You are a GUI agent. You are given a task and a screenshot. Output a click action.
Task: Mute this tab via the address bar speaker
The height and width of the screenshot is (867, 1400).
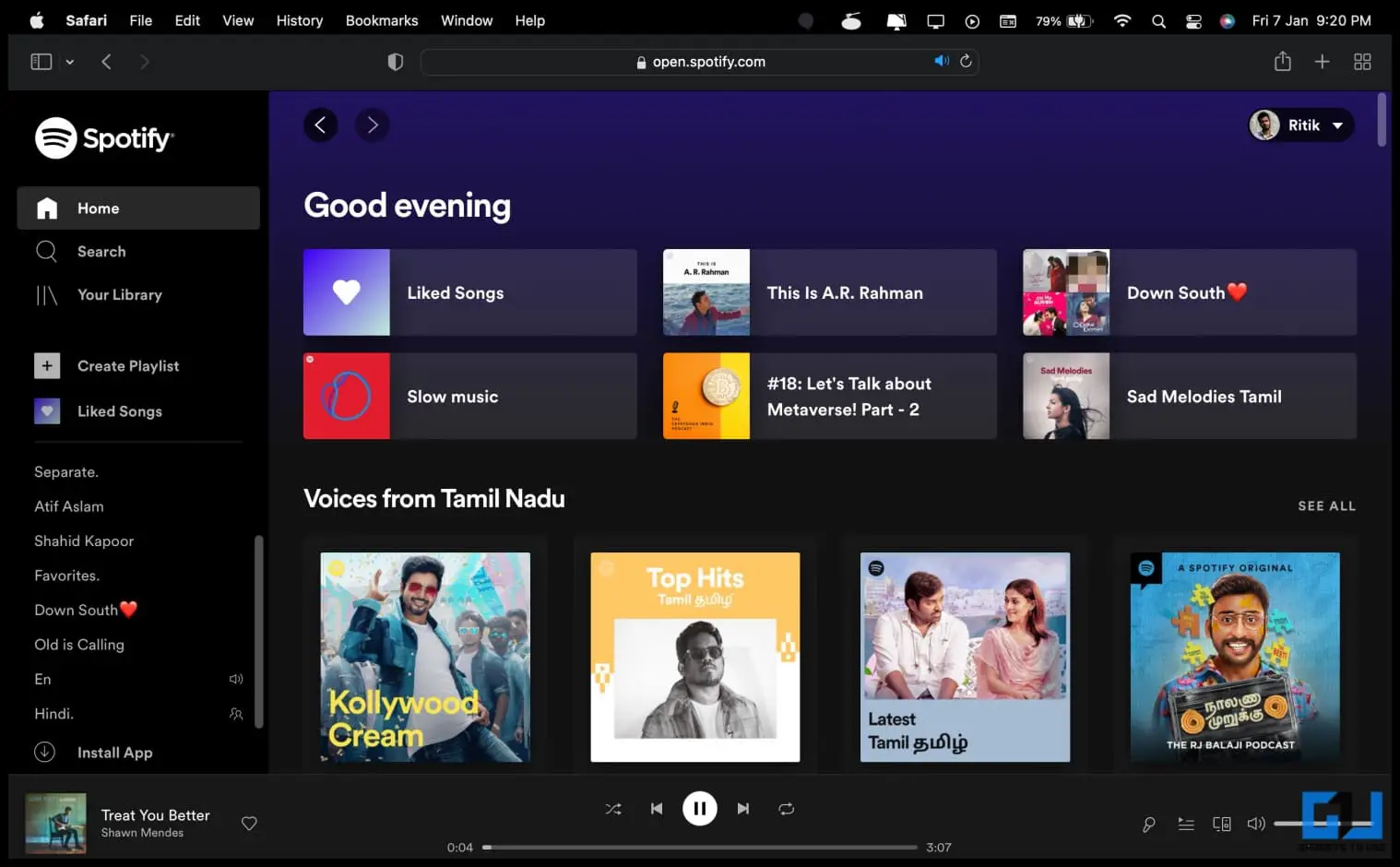(942, 61)
